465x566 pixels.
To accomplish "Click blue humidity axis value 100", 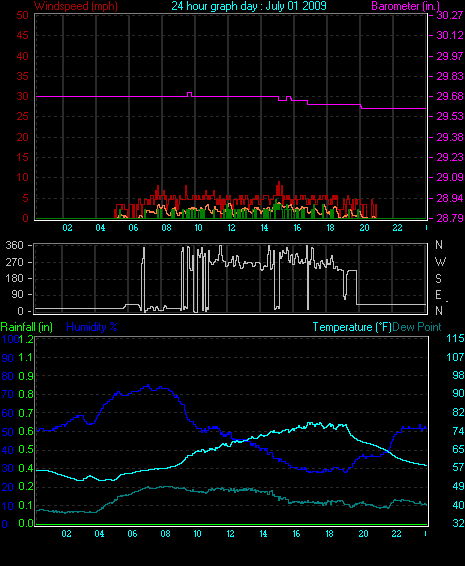I will pyautogui.click(x=10, y=339).
